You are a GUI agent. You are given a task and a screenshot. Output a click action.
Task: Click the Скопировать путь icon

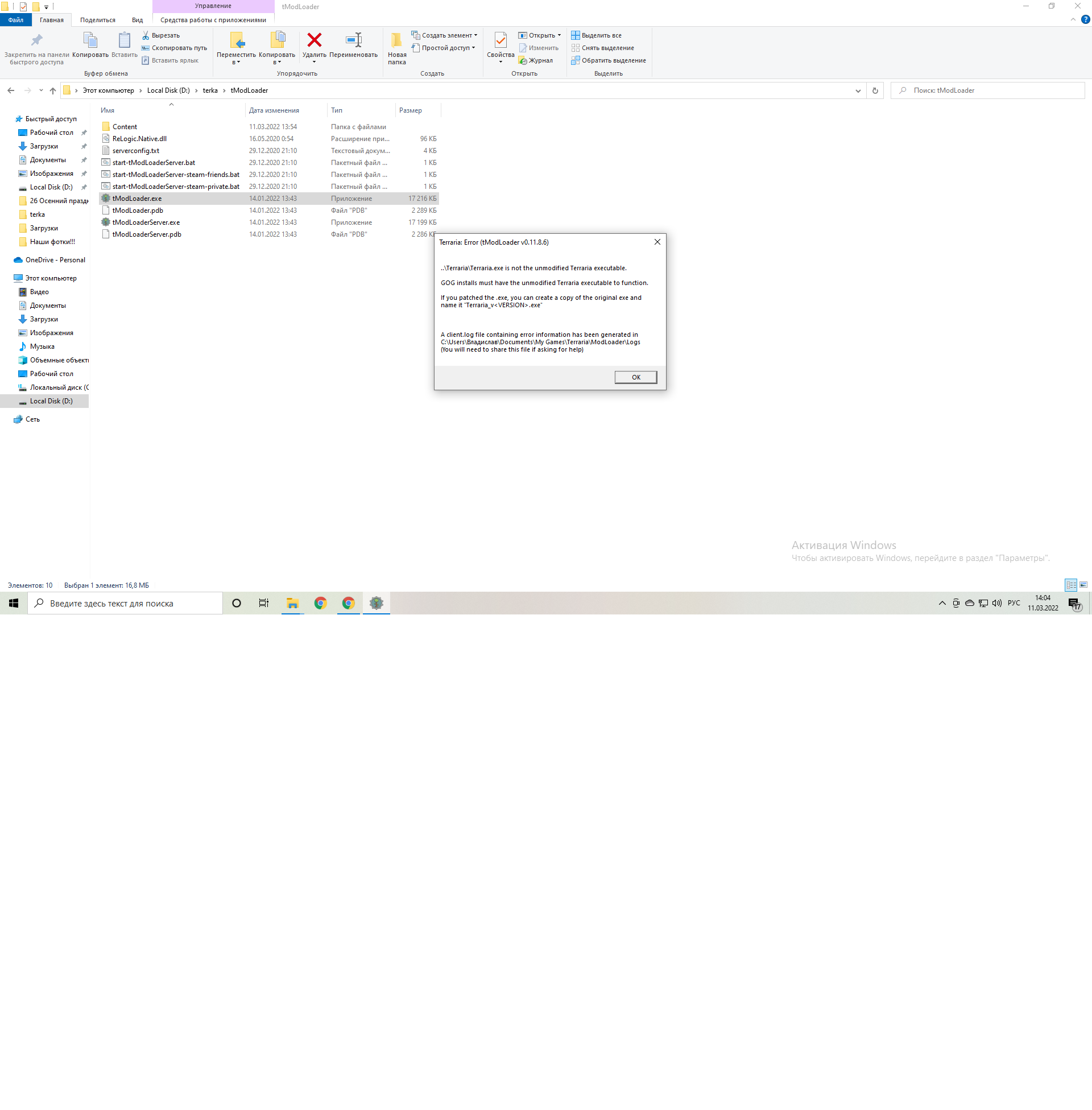[x=144, y=48]
